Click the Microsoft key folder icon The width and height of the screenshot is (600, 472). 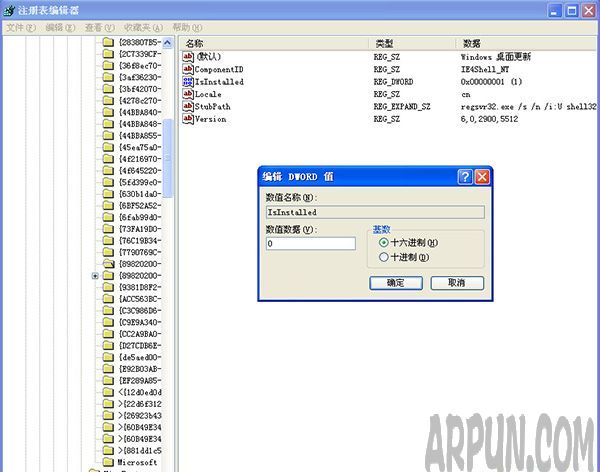109,462
